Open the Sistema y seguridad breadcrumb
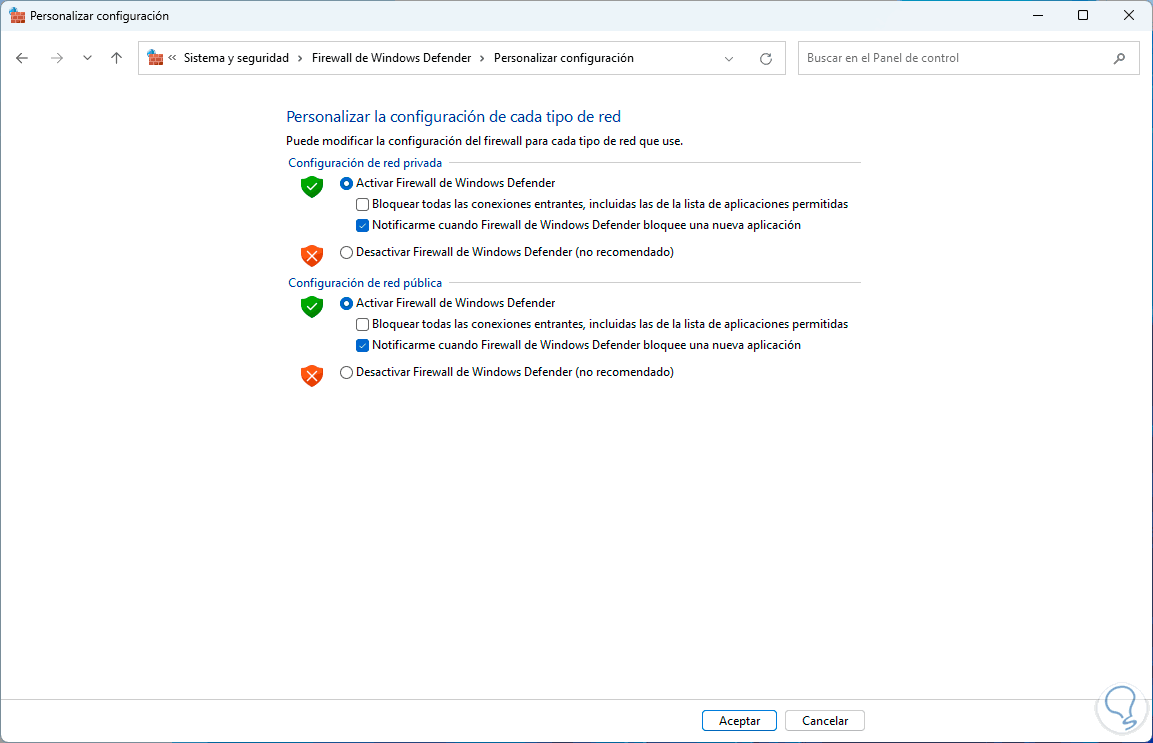 tap(236, 58)
